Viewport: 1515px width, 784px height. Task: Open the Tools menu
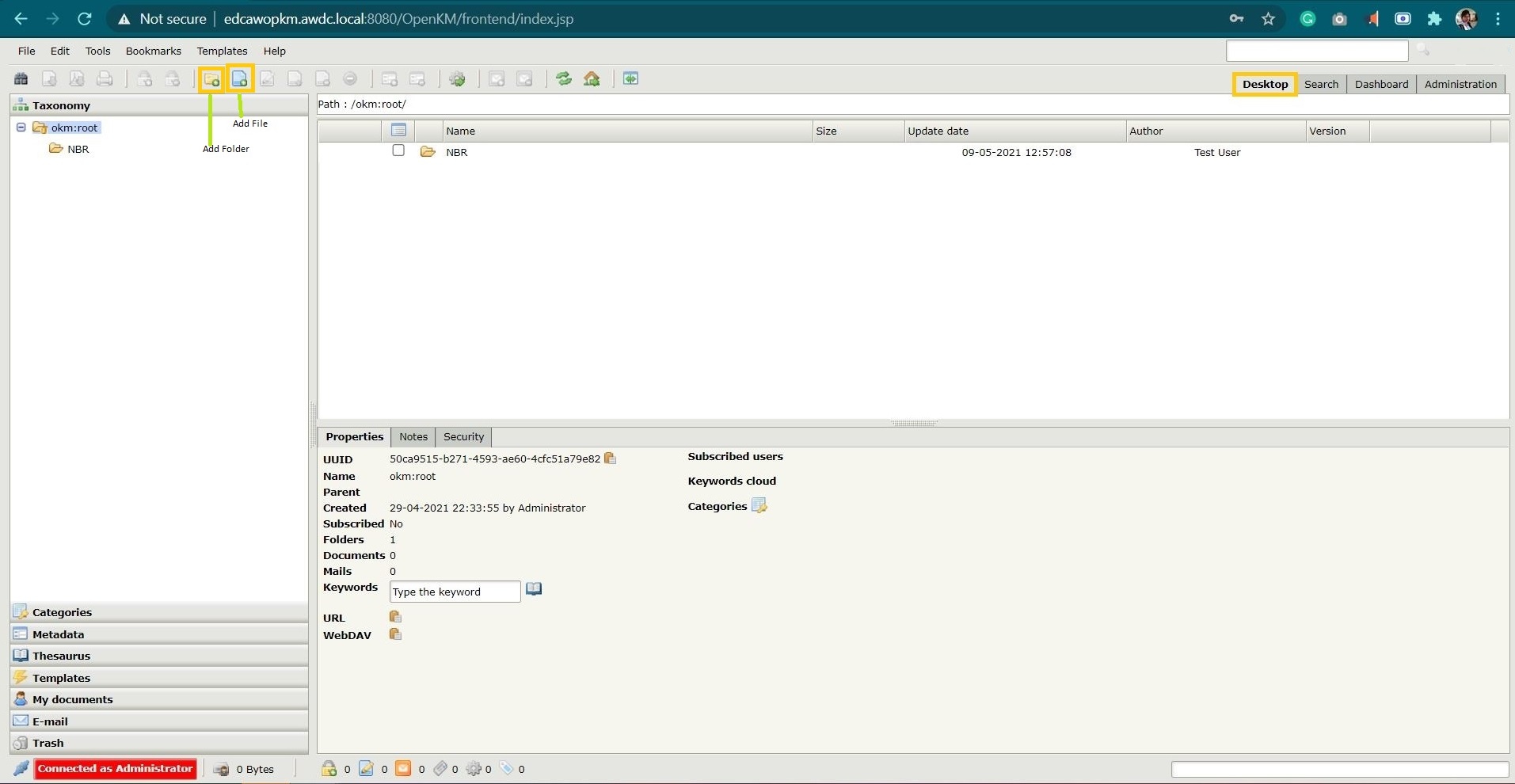[x=98, y=51]
